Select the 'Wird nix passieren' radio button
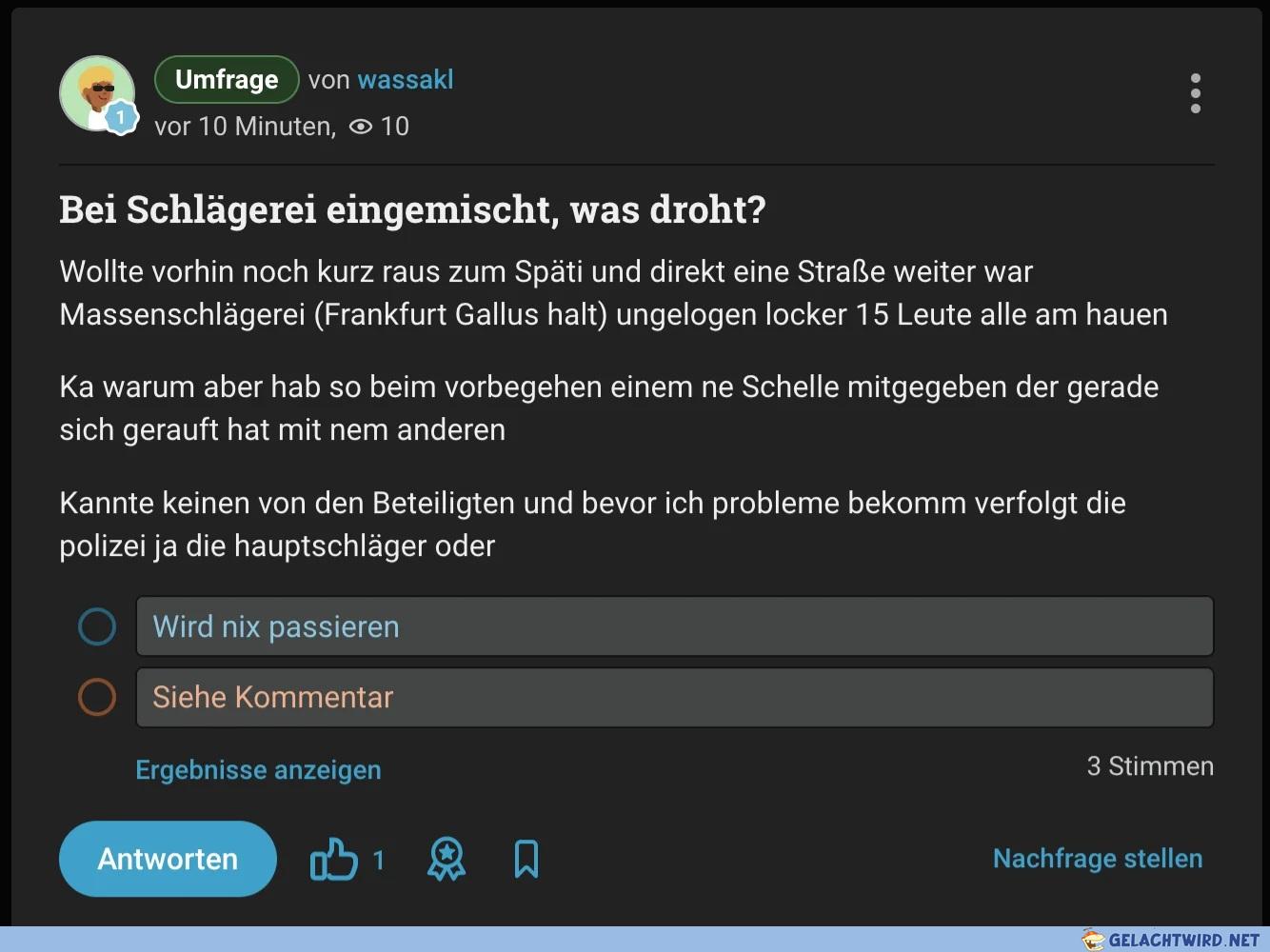The height and width of the screenshot is (952, 1270). [97, 626]
